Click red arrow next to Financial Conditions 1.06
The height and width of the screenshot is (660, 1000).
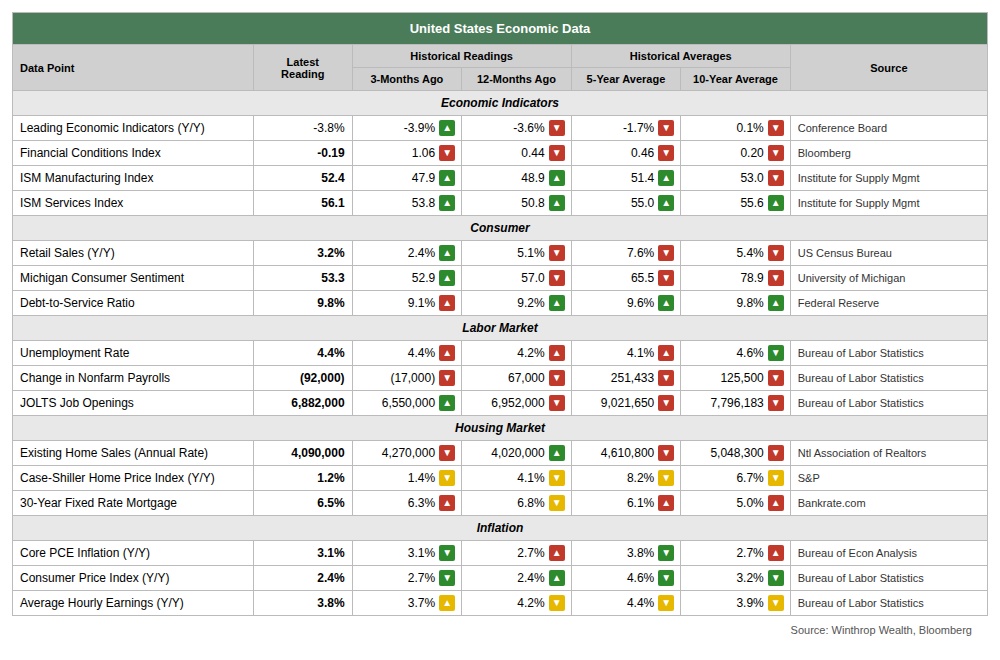pos(447,153)
